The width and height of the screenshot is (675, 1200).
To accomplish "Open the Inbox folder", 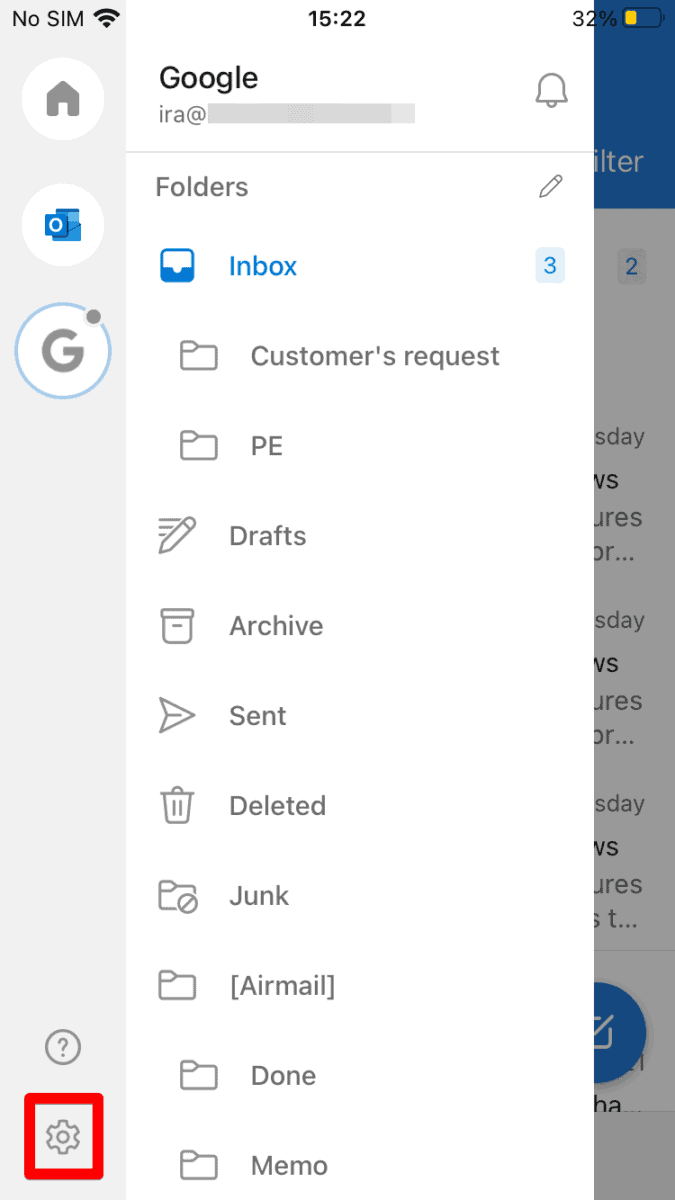I will point(263,266).
